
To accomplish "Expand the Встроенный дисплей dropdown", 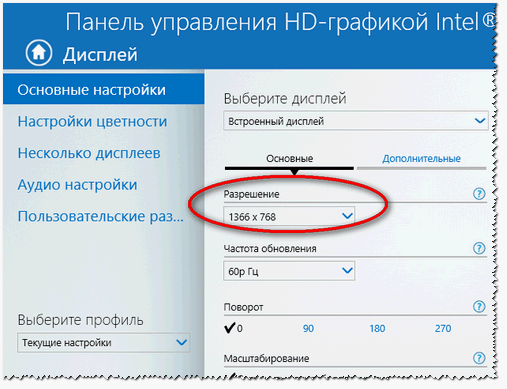I will point(356,121).
